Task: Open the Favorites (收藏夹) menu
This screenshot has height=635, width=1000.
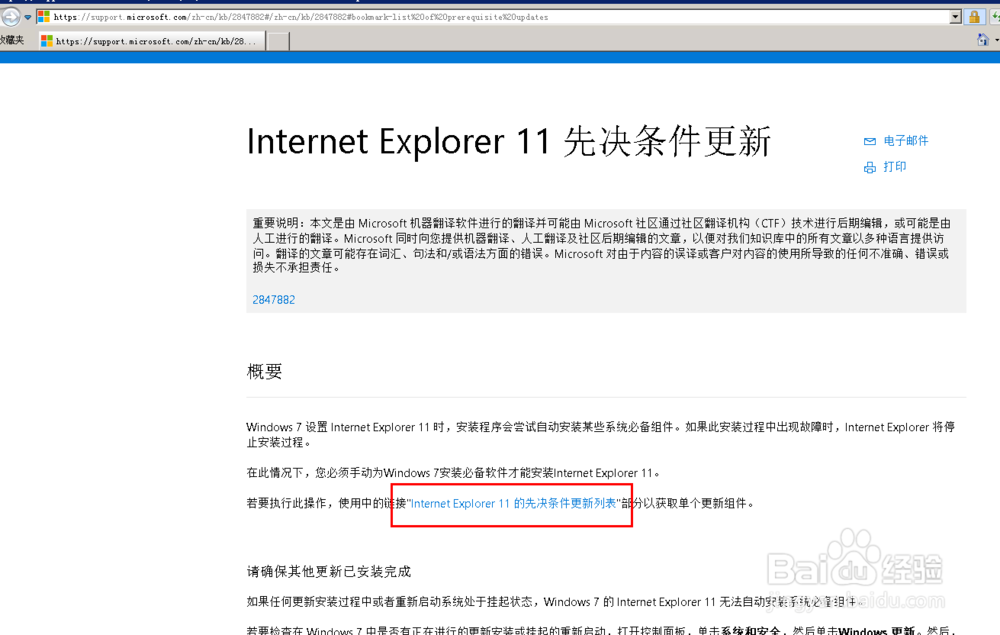Action: (x=11, y=40)
